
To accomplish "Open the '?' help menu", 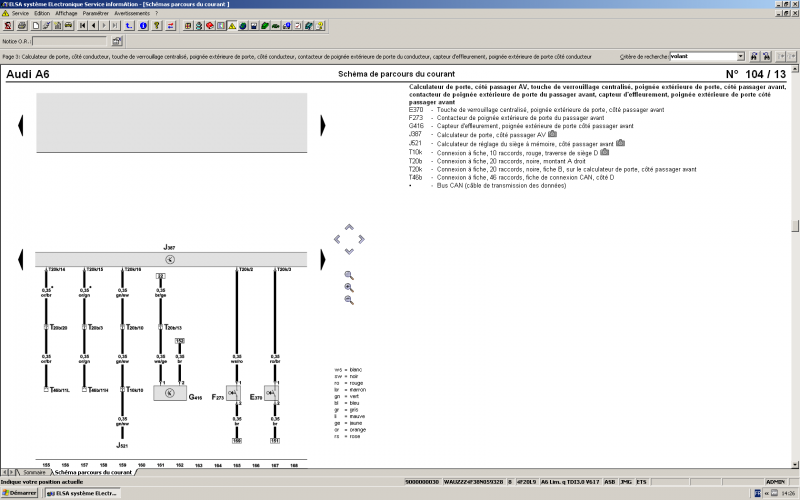I will (x=156, y=13).
